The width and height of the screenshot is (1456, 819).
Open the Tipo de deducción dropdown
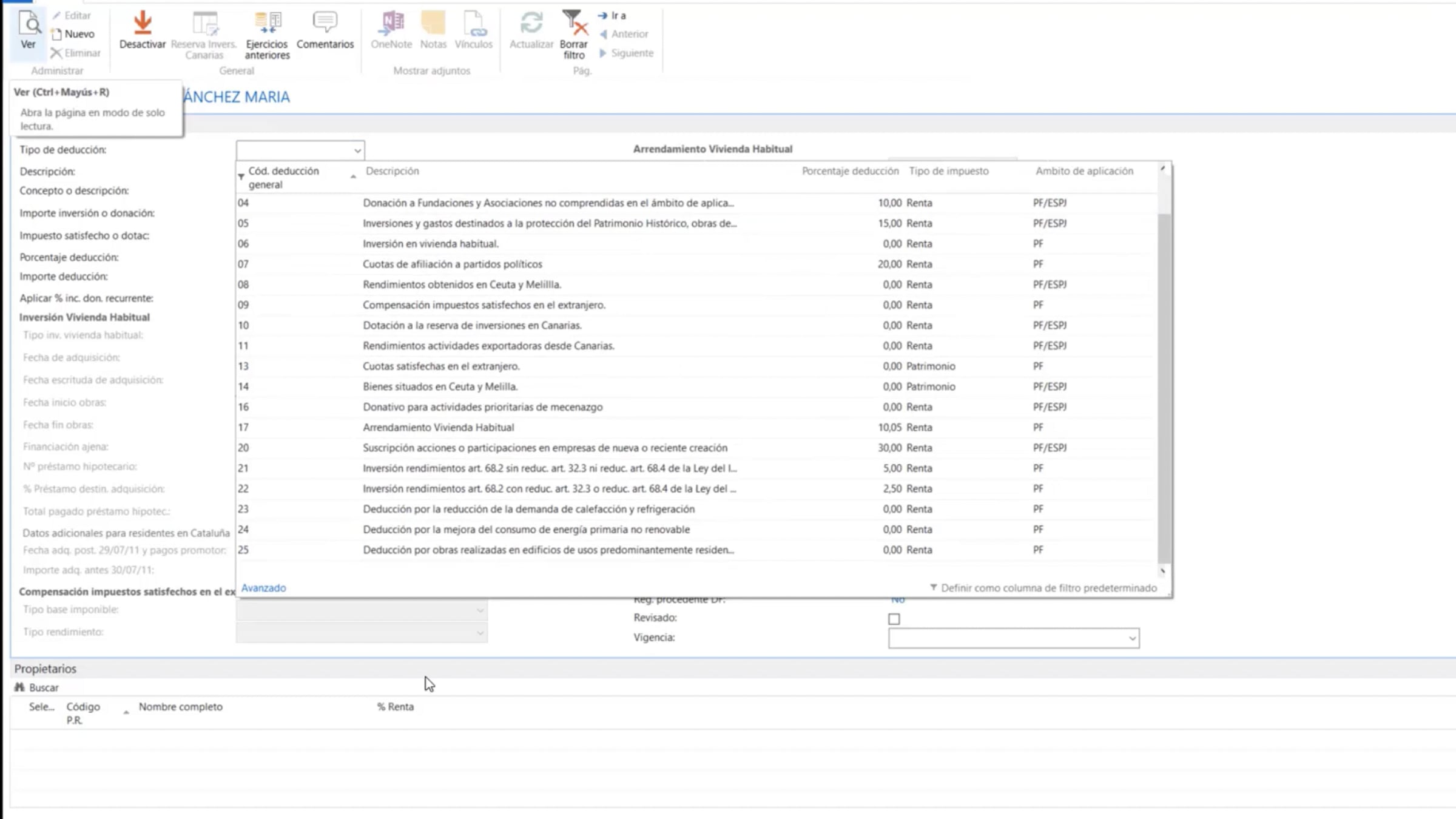click(x=357, y=150)
